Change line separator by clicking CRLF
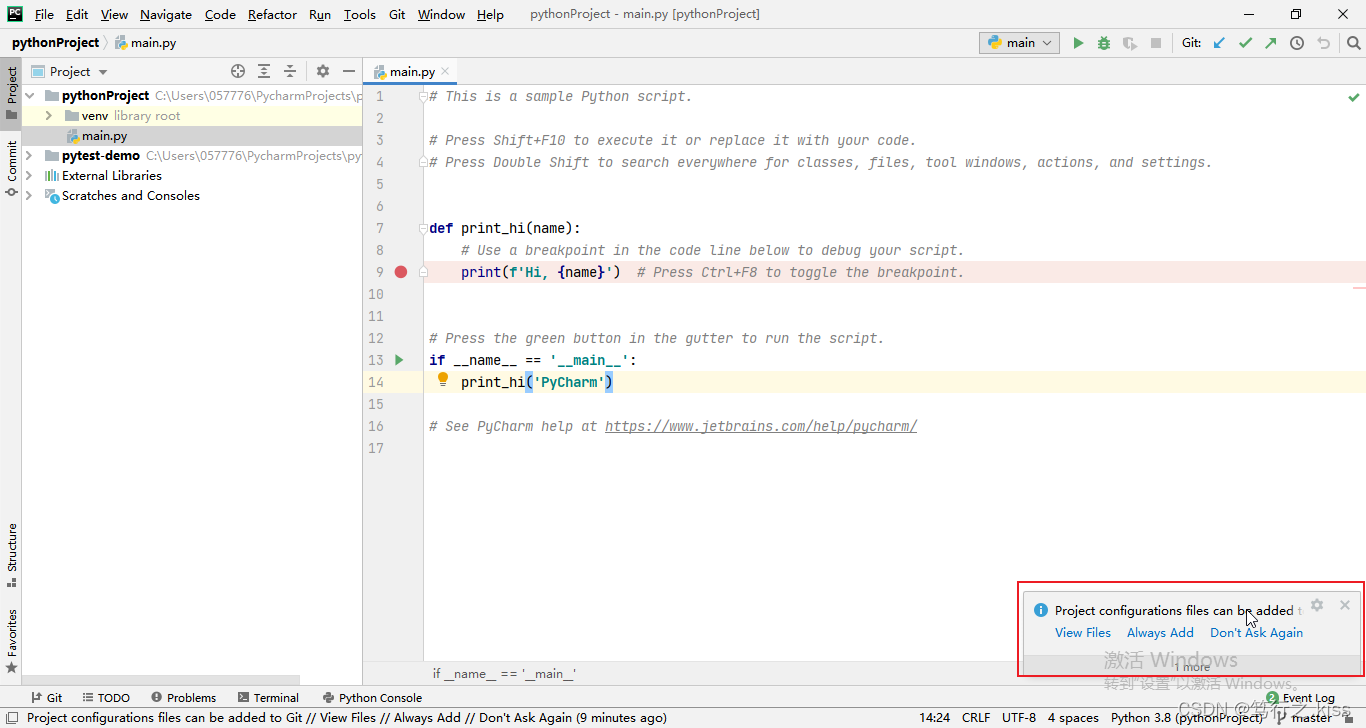Screen dimensions: 1366x728 pos(975,717)
